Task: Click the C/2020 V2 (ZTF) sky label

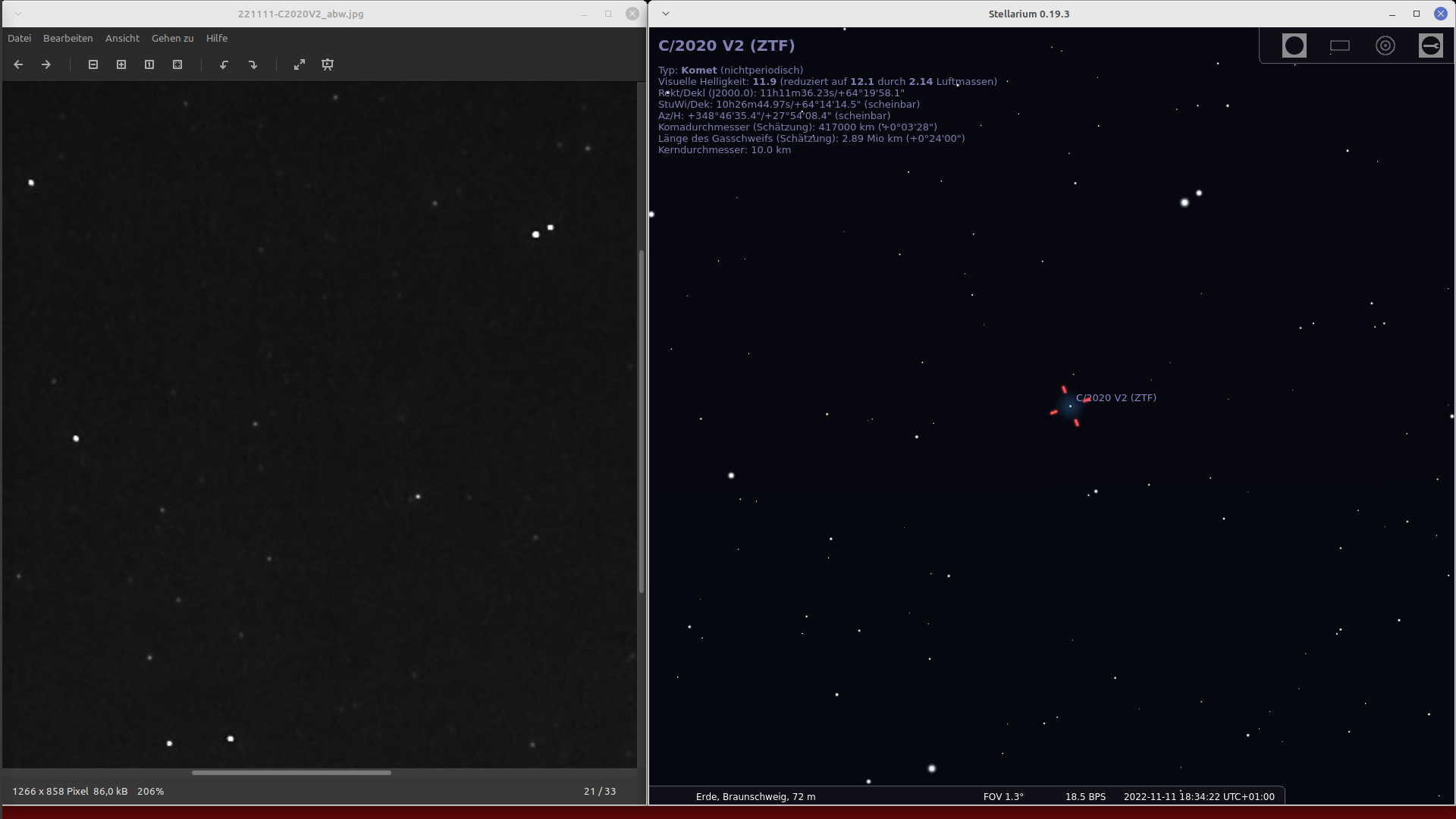Action: (1116, 397)
